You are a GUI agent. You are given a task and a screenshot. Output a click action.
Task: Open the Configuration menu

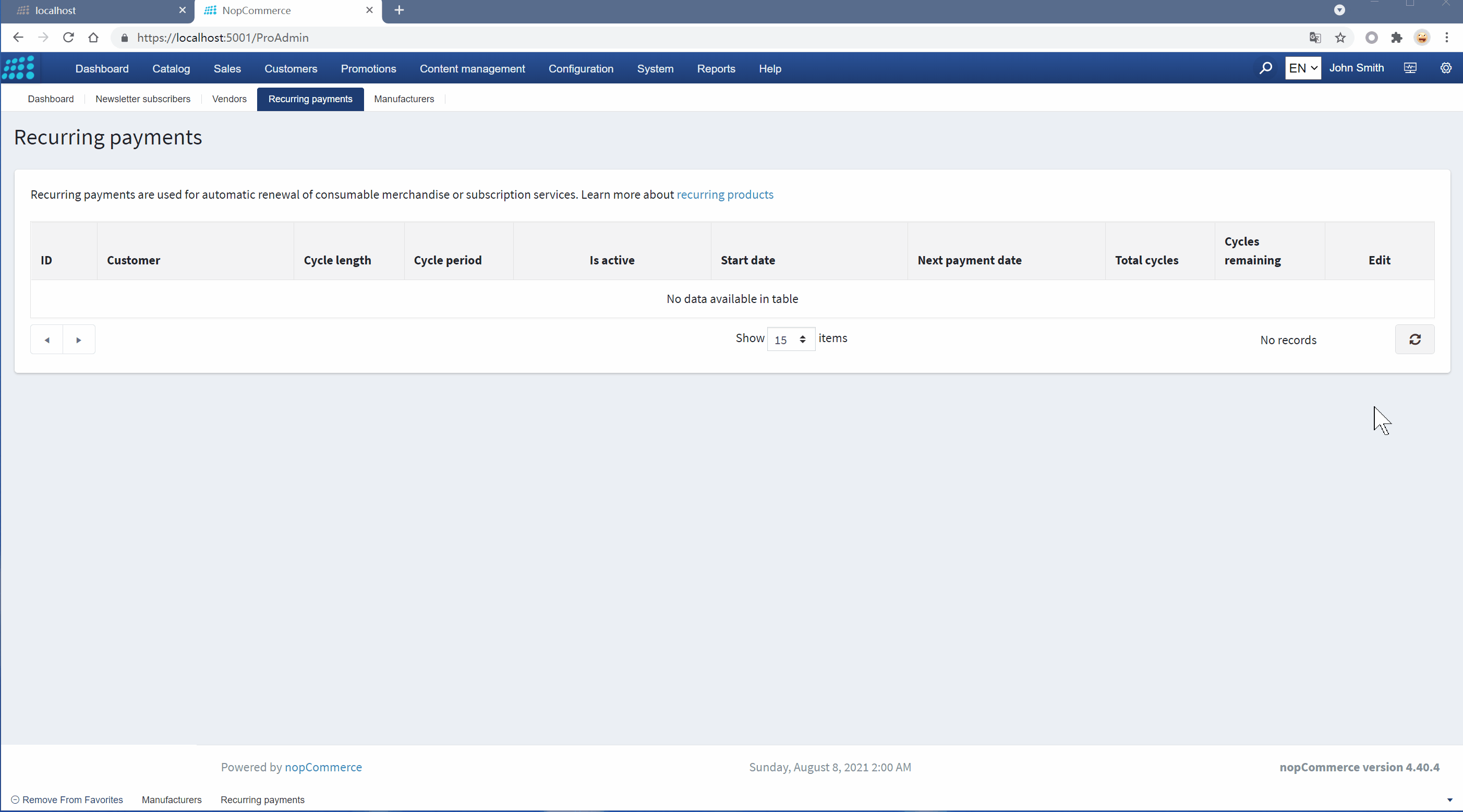[x=581, y=69]
